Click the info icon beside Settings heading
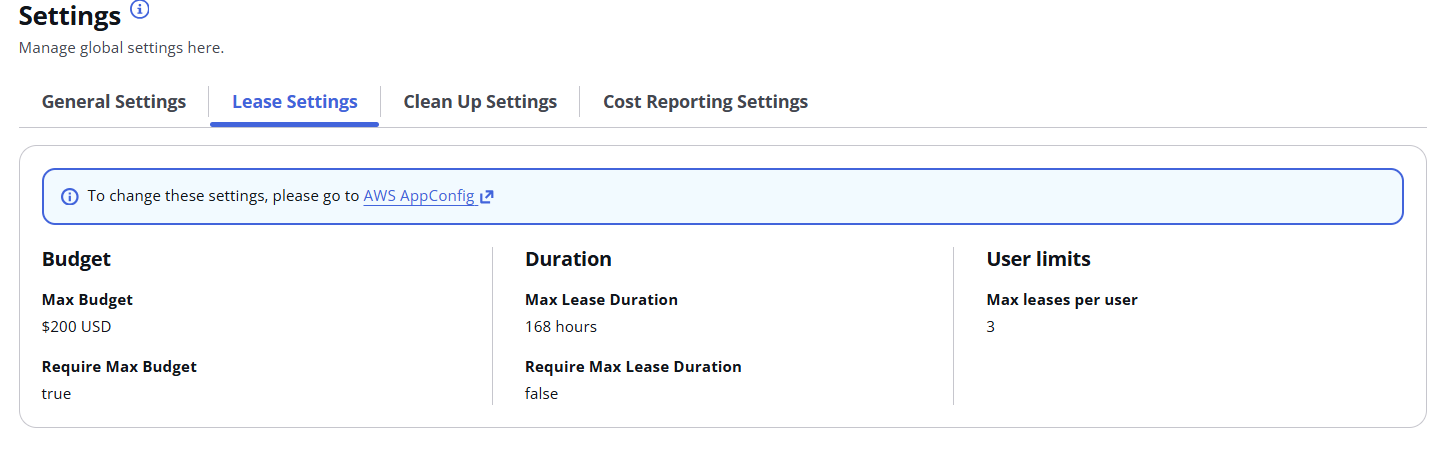Screen dimensions: 1432x449 140,10
